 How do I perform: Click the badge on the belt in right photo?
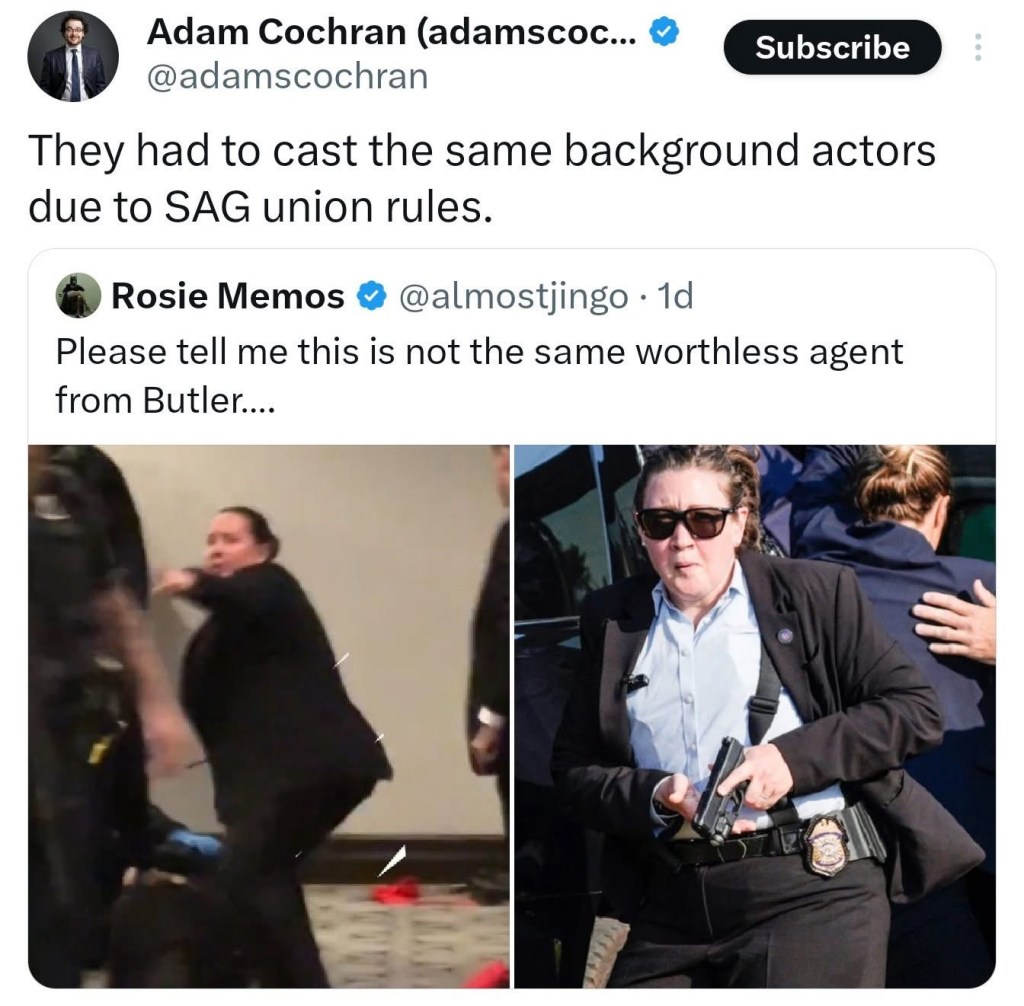click(x=825, y=843)
